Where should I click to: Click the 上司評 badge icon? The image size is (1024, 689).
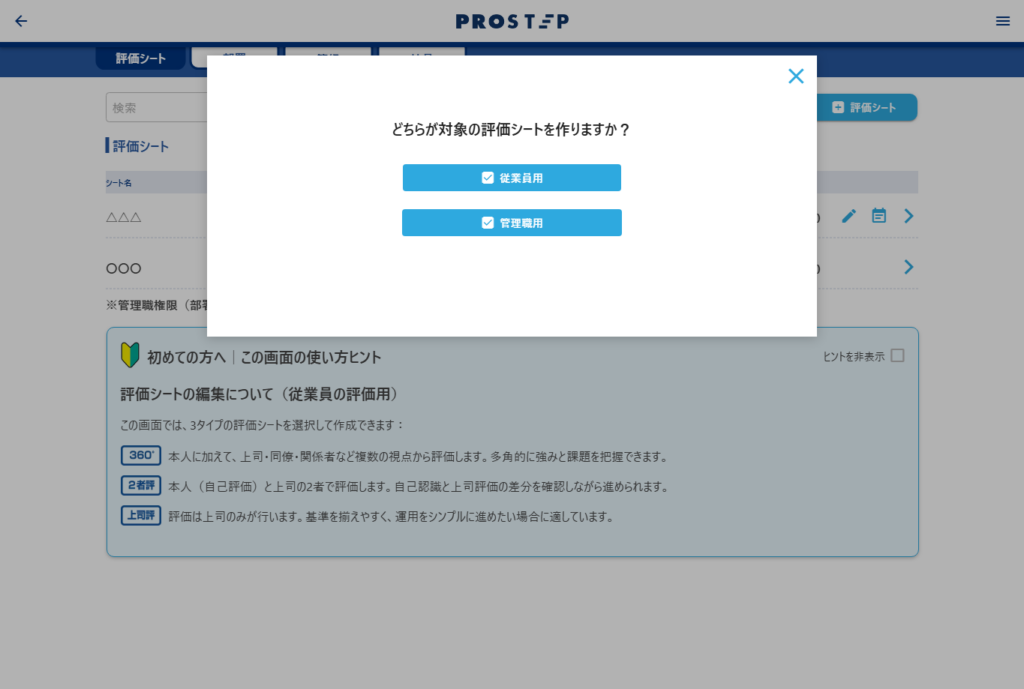click(x=141, y=517)
